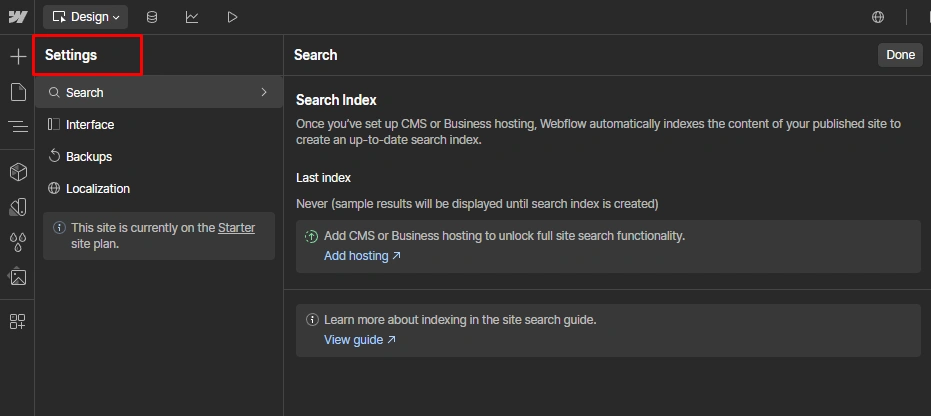Viewport: 931px width, 416px height.
Task: Open the Apps grid icon
Action: pos(18,322)
